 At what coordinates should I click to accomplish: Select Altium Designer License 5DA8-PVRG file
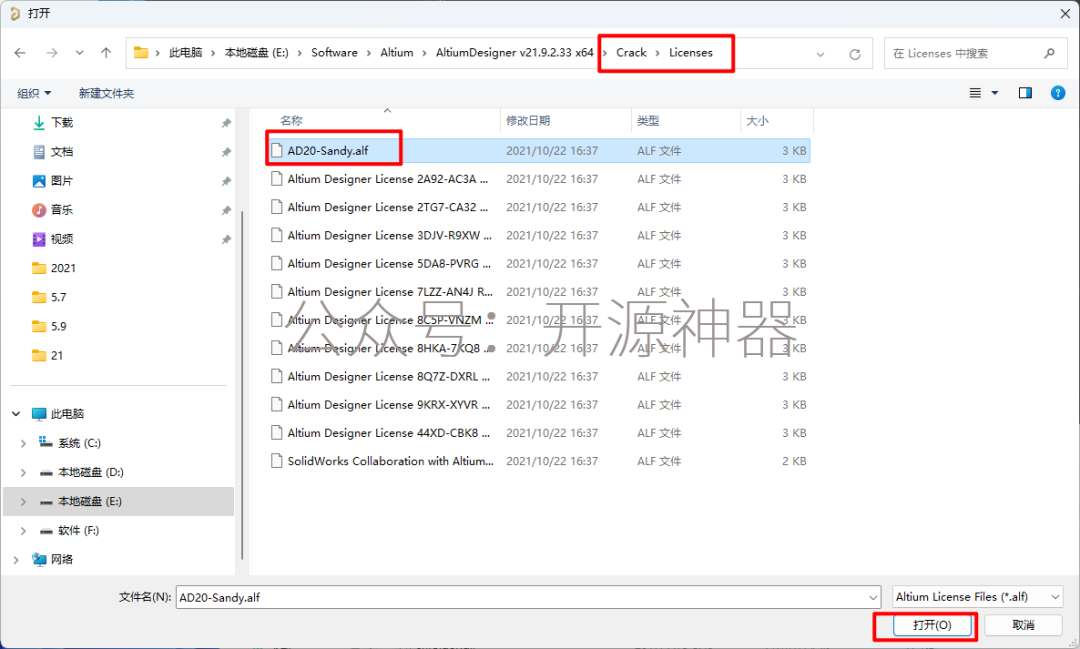tap(538, 264)
